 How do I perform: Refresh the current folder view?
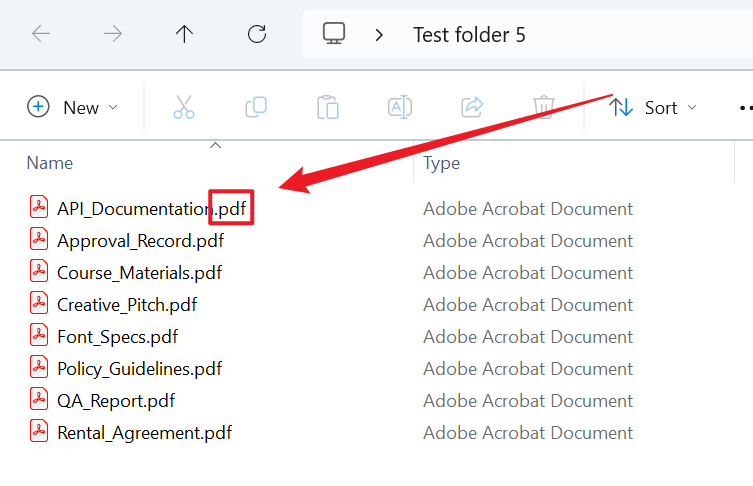pyautogui.click(x=256, y=34)
